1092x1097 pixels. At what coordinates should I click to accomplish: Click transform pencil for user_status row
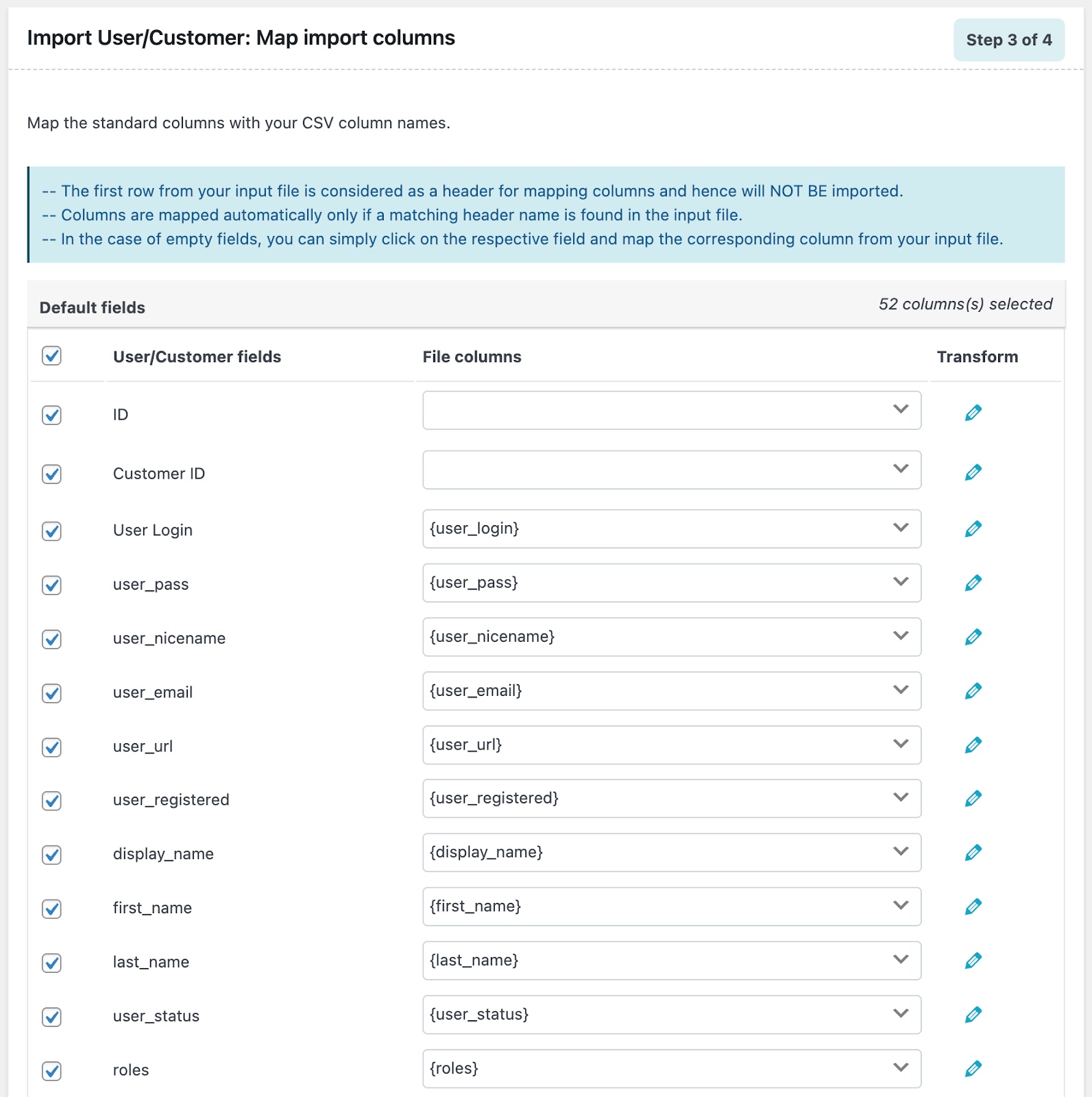click(x=973, y=1014)
